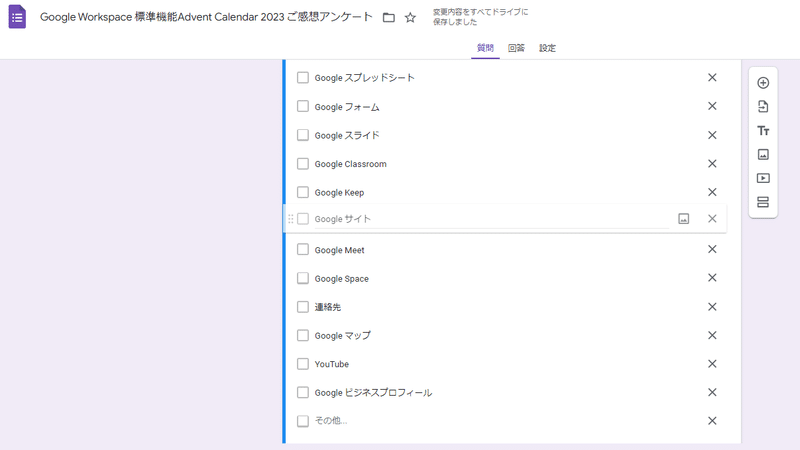Add a new question from the side toolbar
Viewport: 800px width, 450px height.
763,83
